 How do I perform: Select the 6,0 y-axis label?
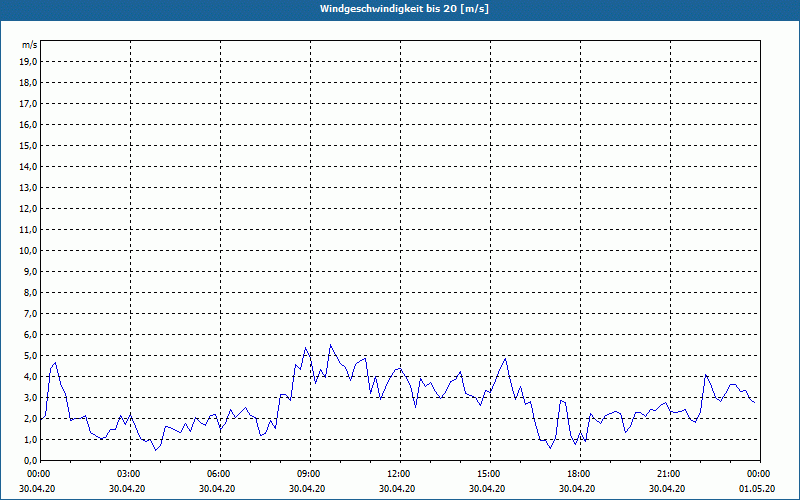(x=31, y=334)
